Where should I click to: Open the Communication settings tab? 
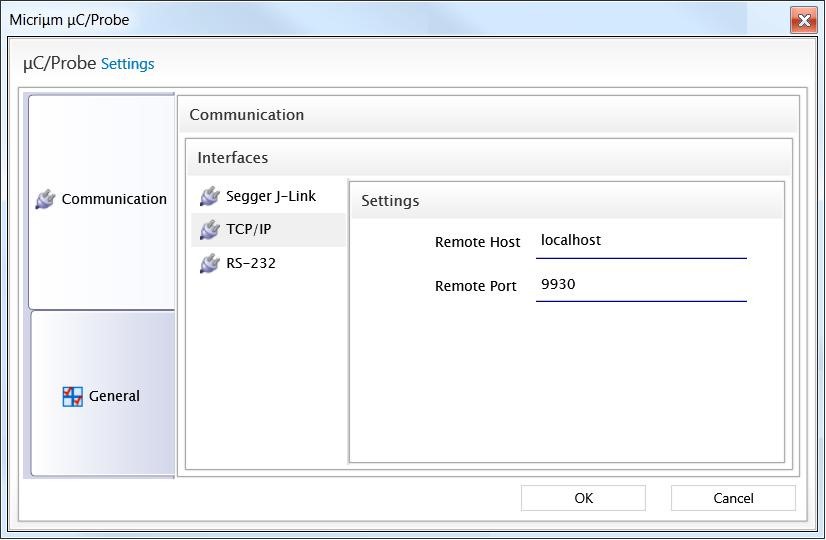[102, 202]
